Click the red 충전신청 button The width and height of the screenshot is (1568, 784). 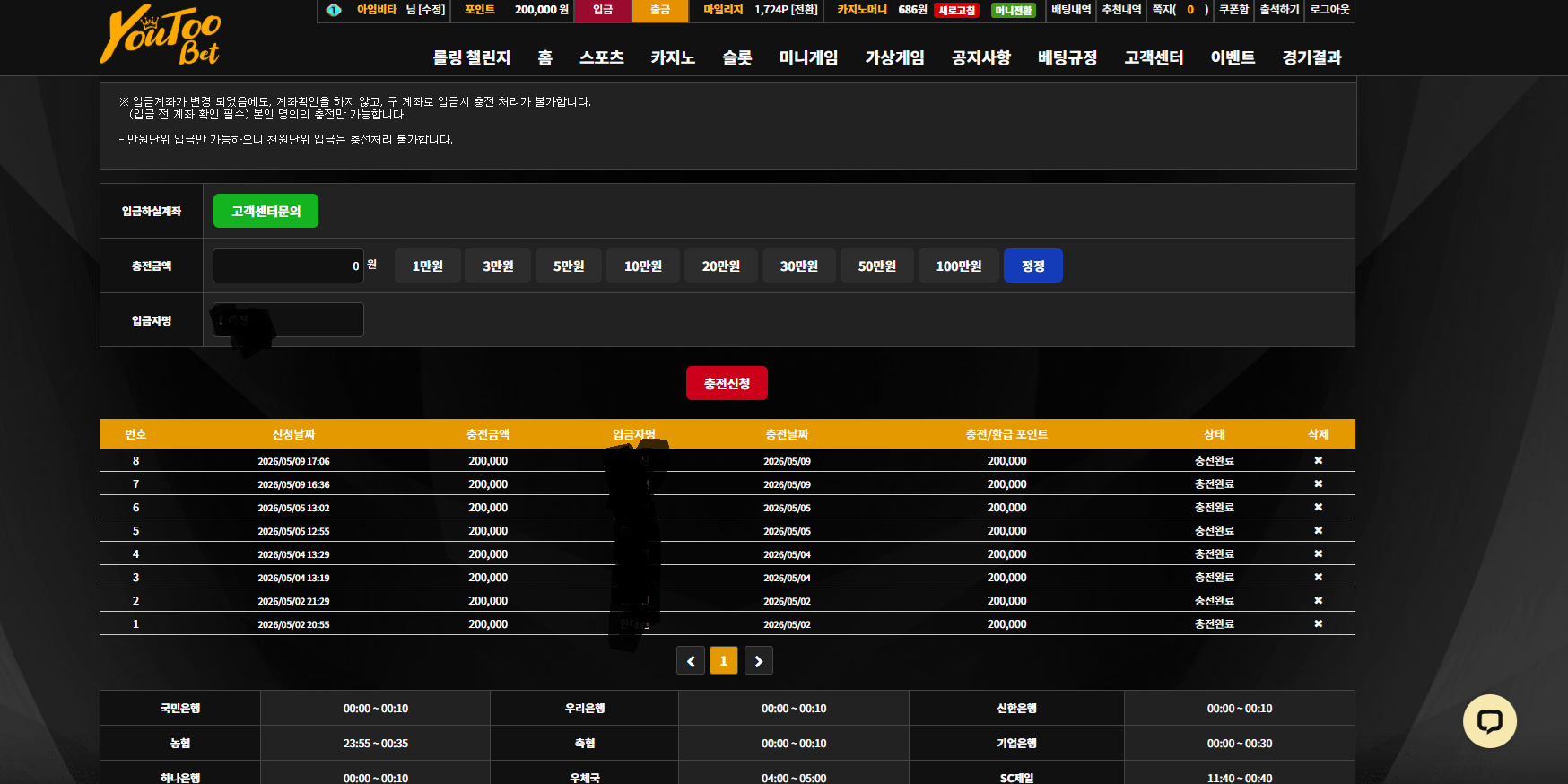pyautogui.click(x=727, y=383)
